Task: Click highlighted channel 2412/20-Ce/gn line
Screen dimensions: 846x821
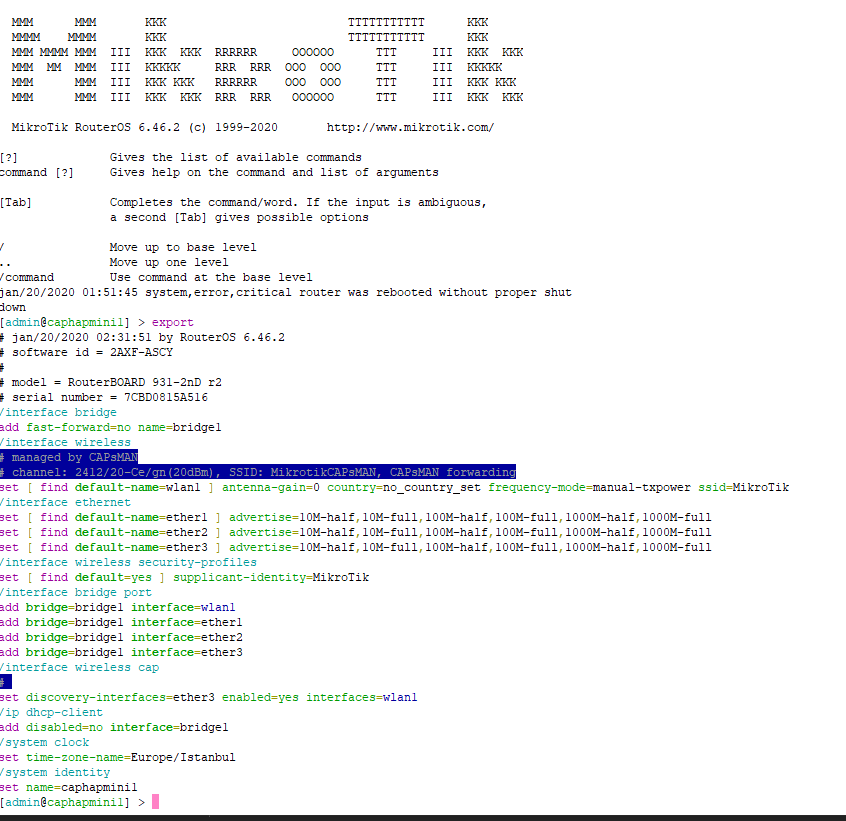Action: (x=258, y=472)
